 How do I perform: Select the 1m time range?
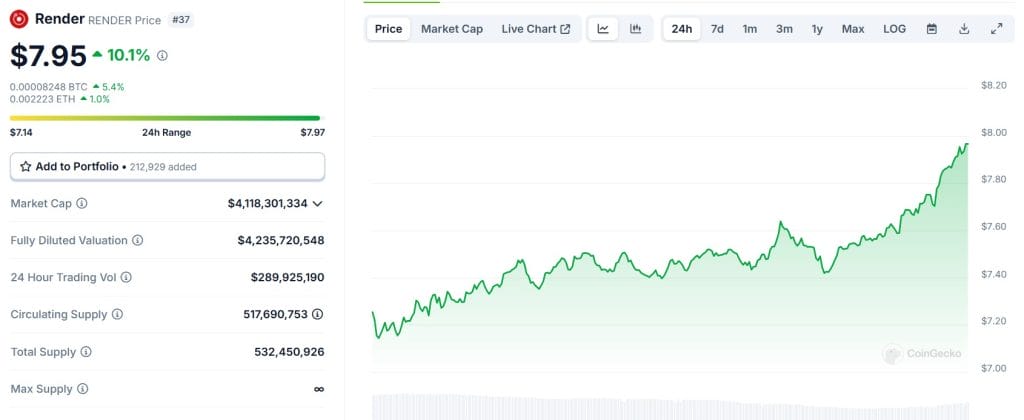click(x=750, y=29)
